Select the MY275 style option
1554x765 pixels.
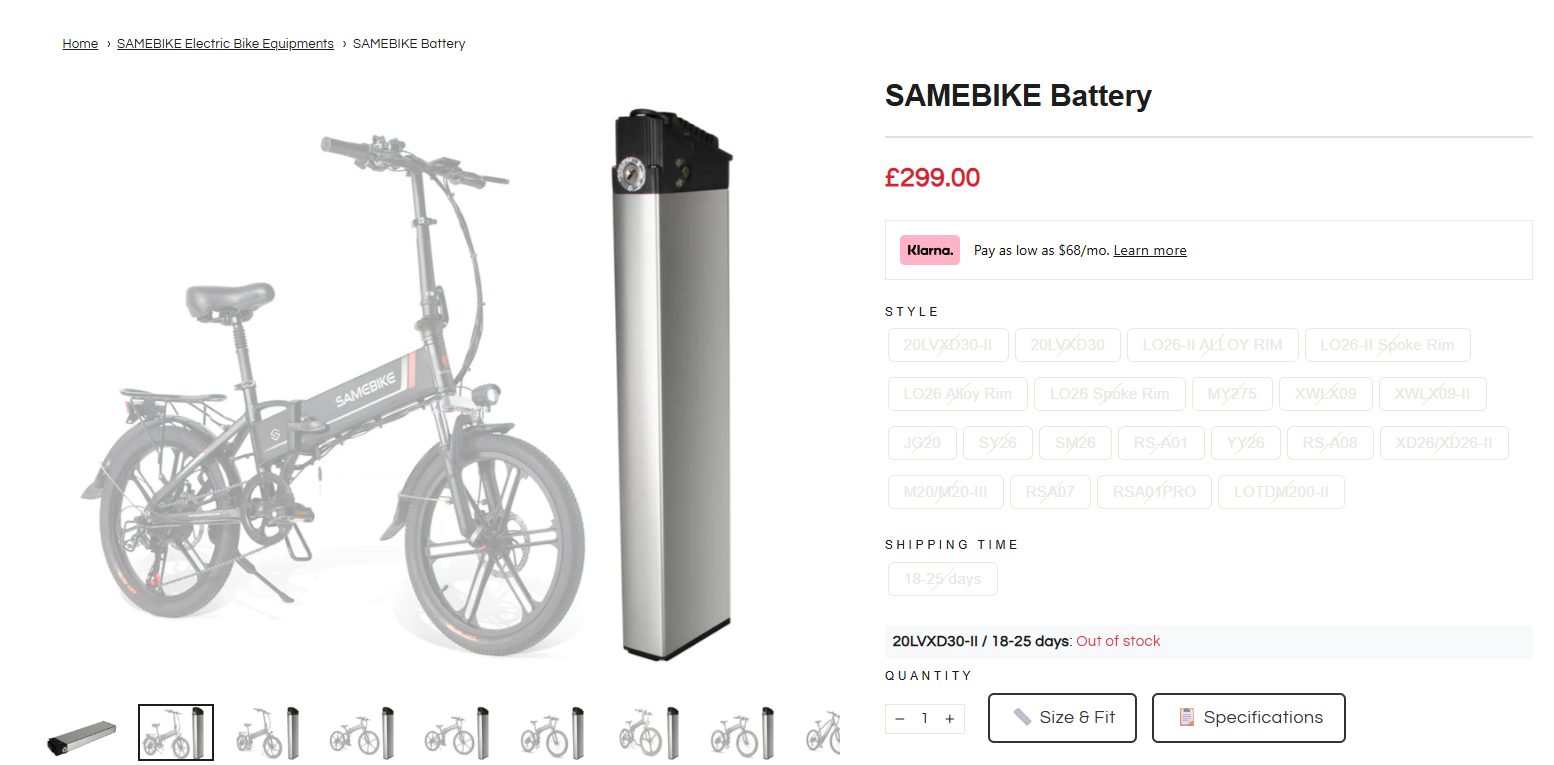click(x=1232, y=394)
